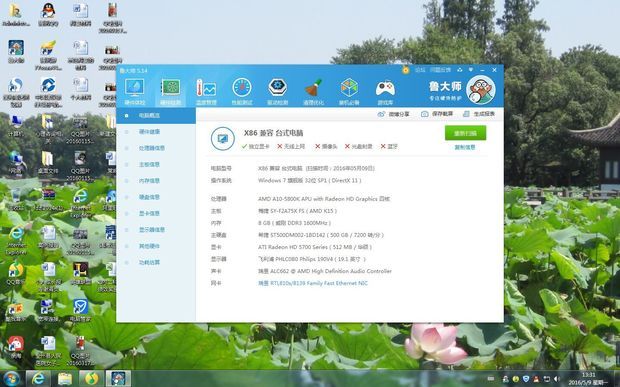Screen dimensions: 620x387
Task: Click the generate report button
Action: (x=479, y=114)
